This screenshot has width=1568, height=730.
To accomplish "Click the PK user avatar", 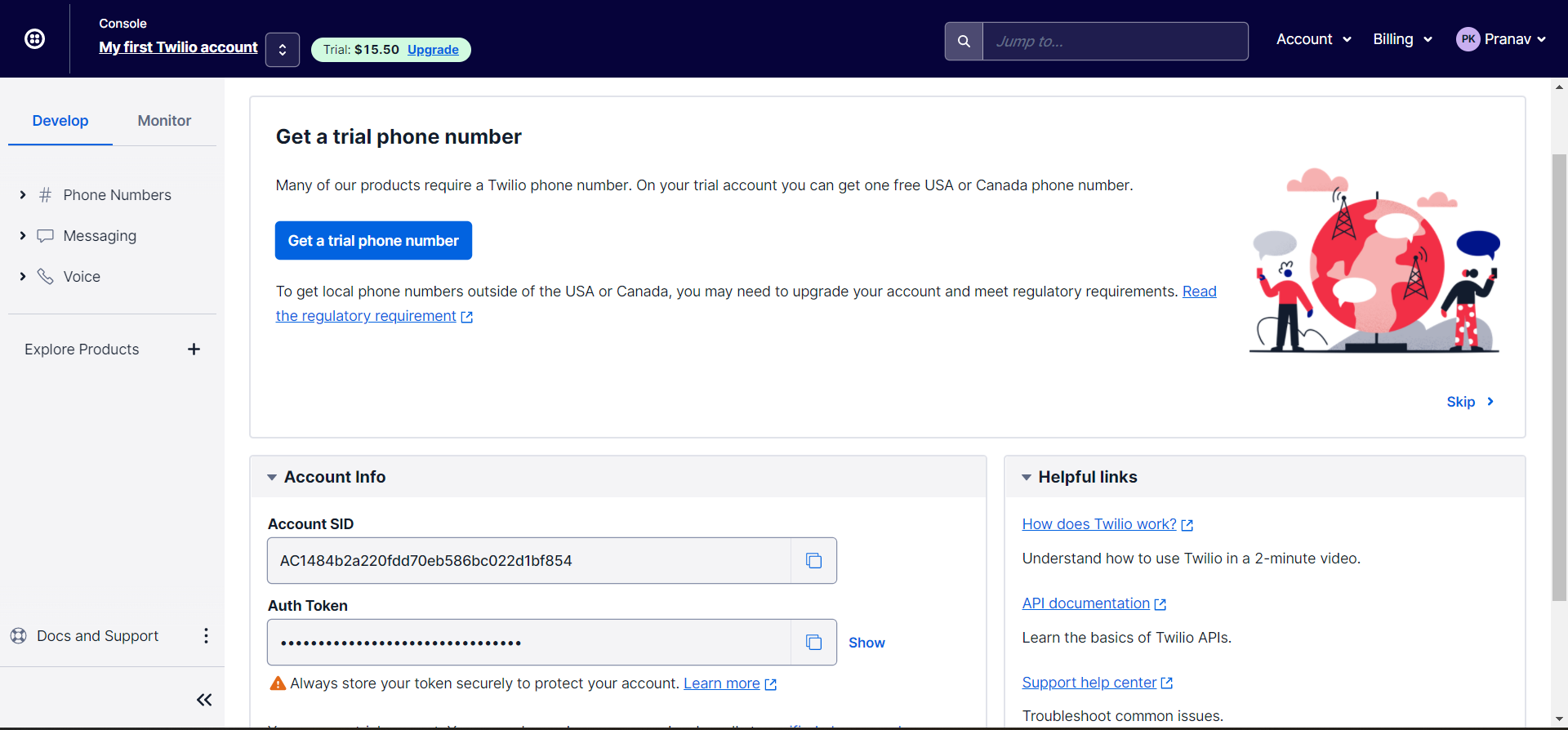I will tap(1468, 39).
